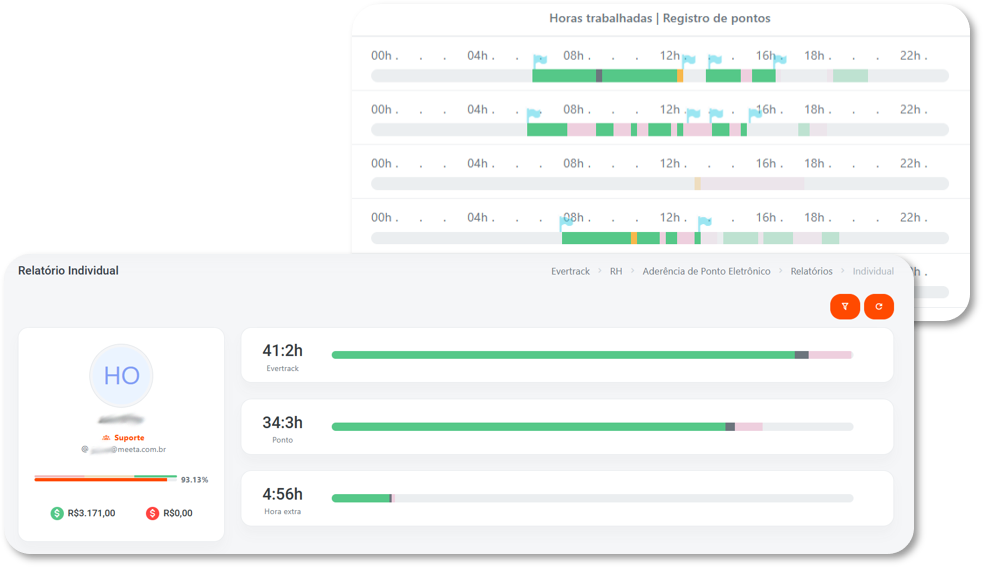
Task: Click the Evertrack 41:2h progress bar
Action: click(592, 355)
